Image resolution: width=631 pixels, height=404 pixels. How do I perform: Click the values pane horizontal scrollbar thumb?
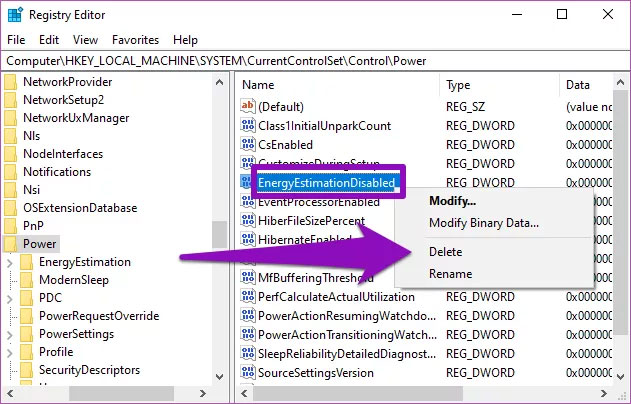(358, 393)
